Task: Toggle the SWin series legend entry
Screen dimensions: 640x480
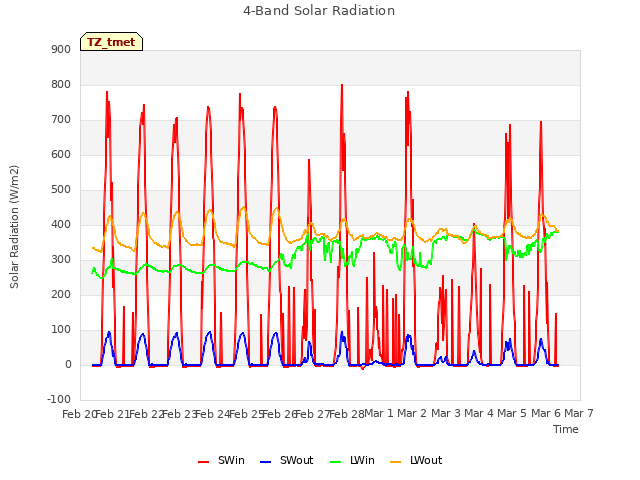Action: [x=221, y=460]
